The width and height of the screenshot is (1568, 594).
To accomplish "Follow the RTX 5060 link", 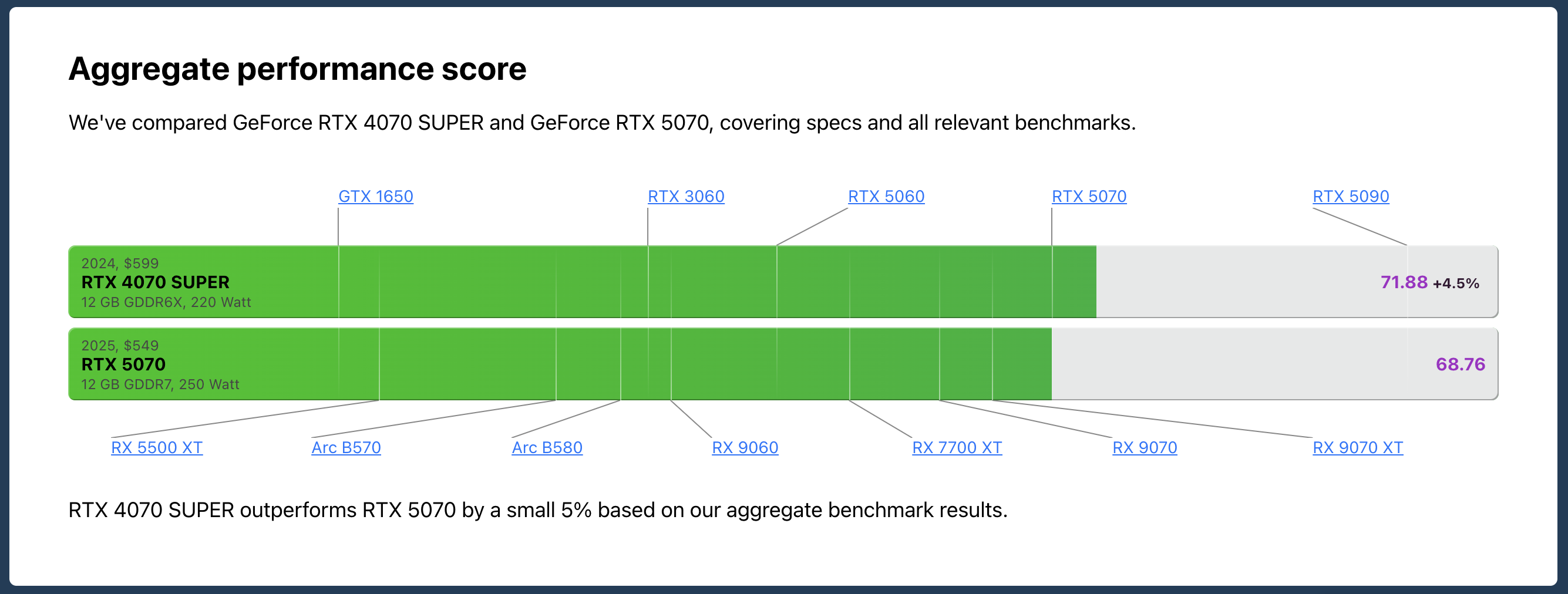I will 886,197.
